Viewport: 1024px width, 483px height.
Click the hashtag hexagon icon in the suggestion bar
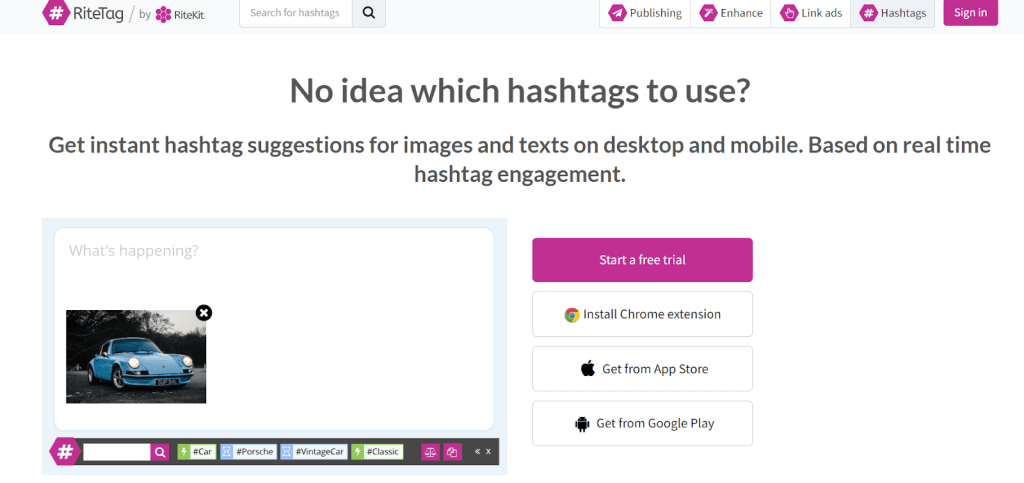click(65, 452)
